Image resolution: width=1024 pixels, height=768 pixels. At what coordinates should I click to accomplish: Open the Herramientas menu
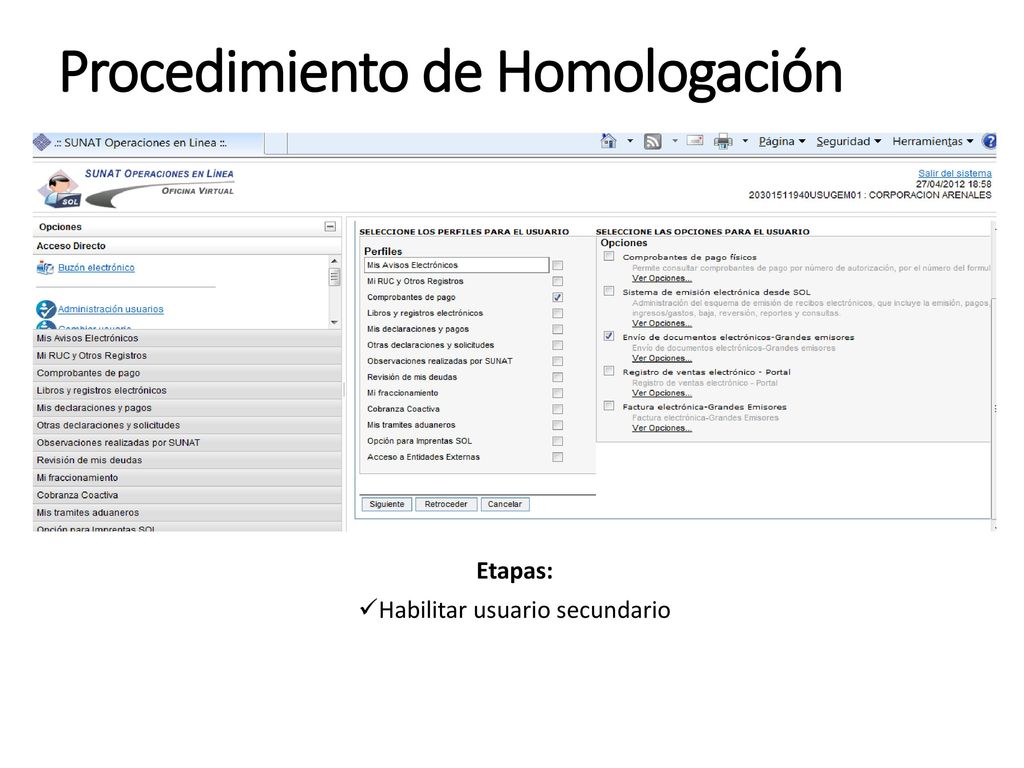click(x=933, y=141)
